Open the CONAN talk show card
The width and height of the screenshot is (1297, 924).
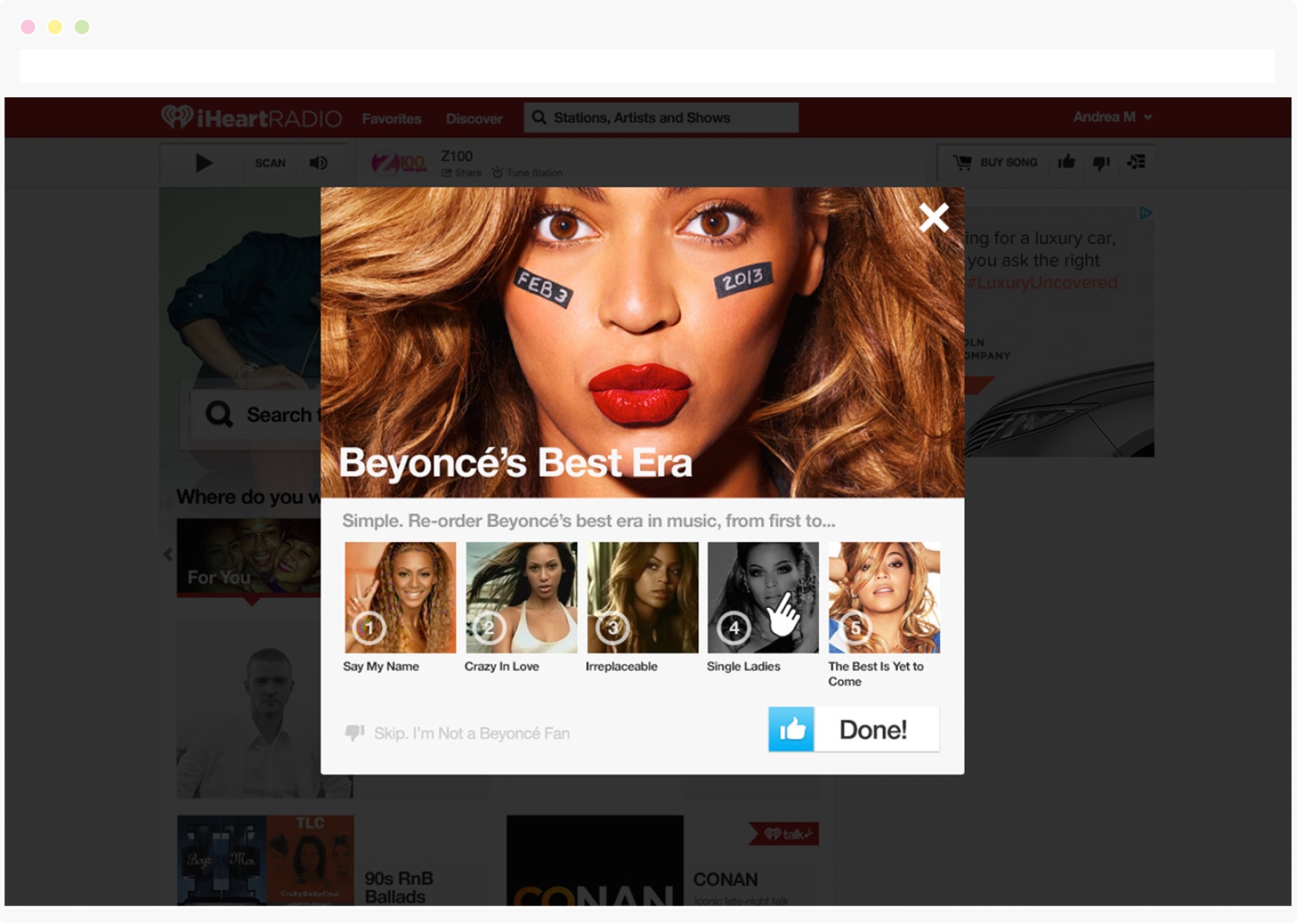click(x=662, y=861)
